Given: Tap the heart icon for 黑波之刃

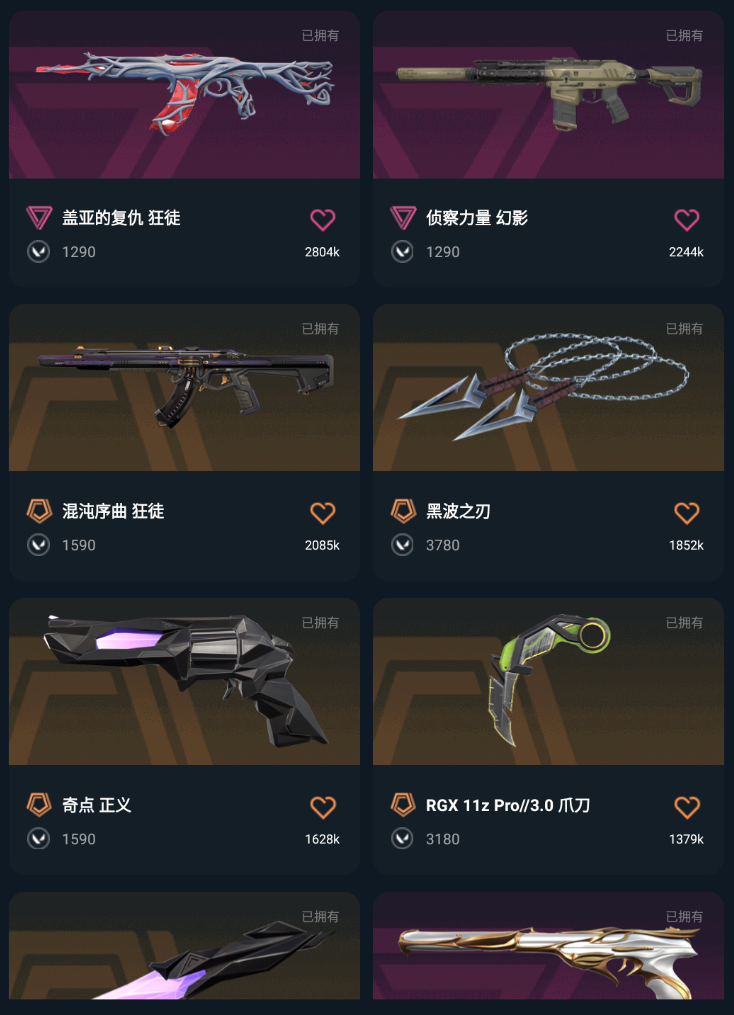Looking at the screenshot, I should point(687,513).
